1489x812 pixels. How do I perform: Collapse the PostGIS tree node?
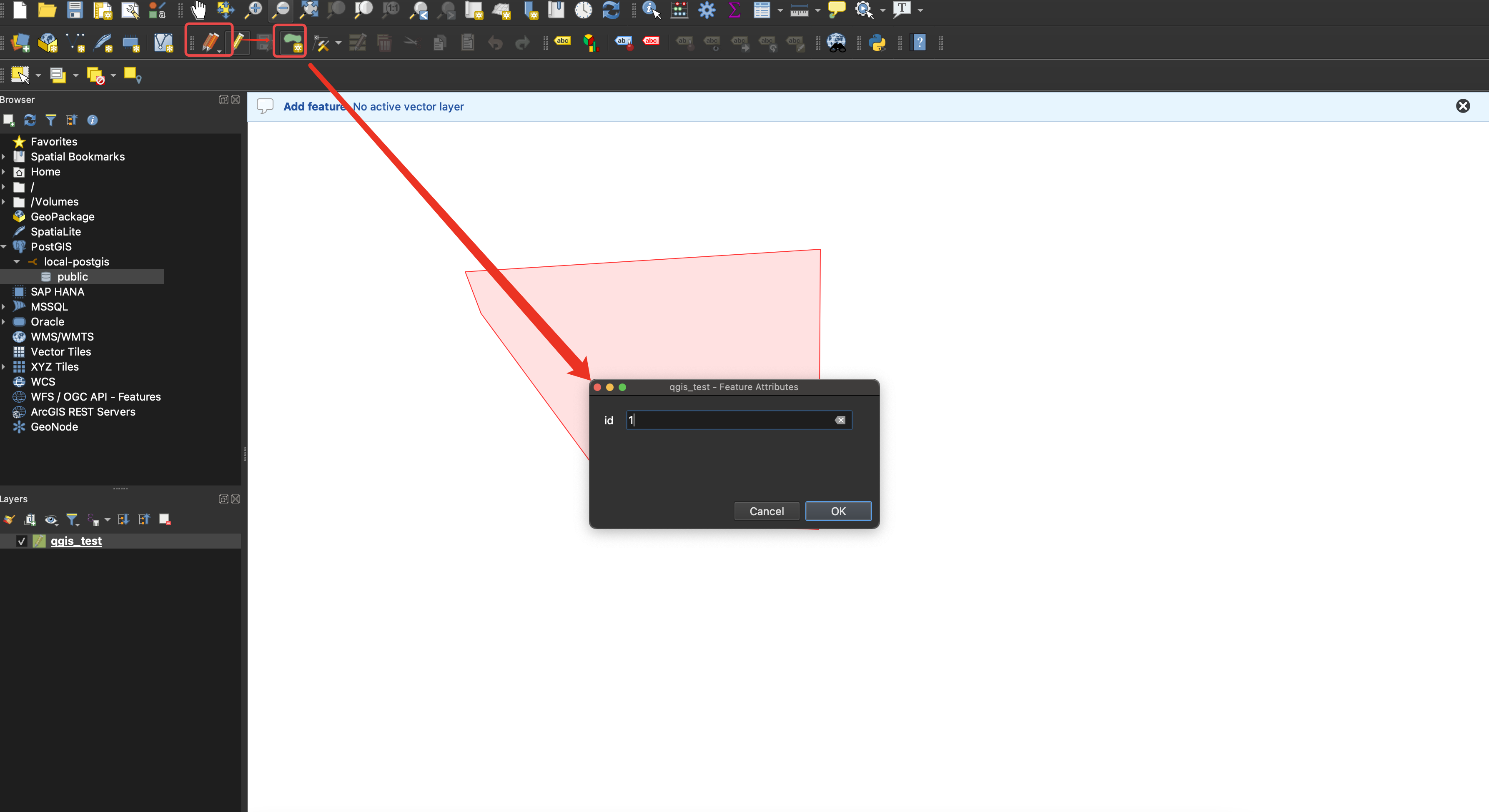(x=4, y=247)
